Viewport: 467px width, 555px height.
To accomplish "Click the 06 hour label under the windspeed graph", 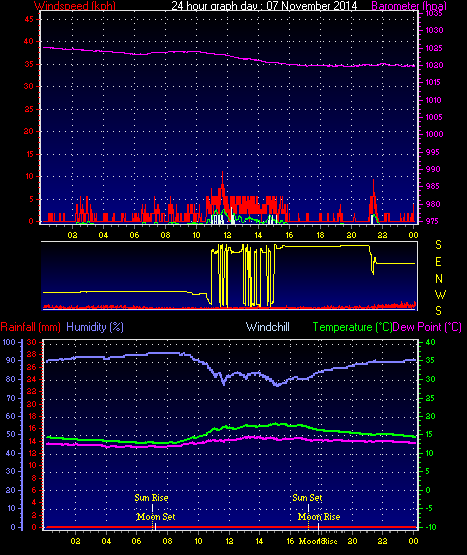I will coord(134,235).
